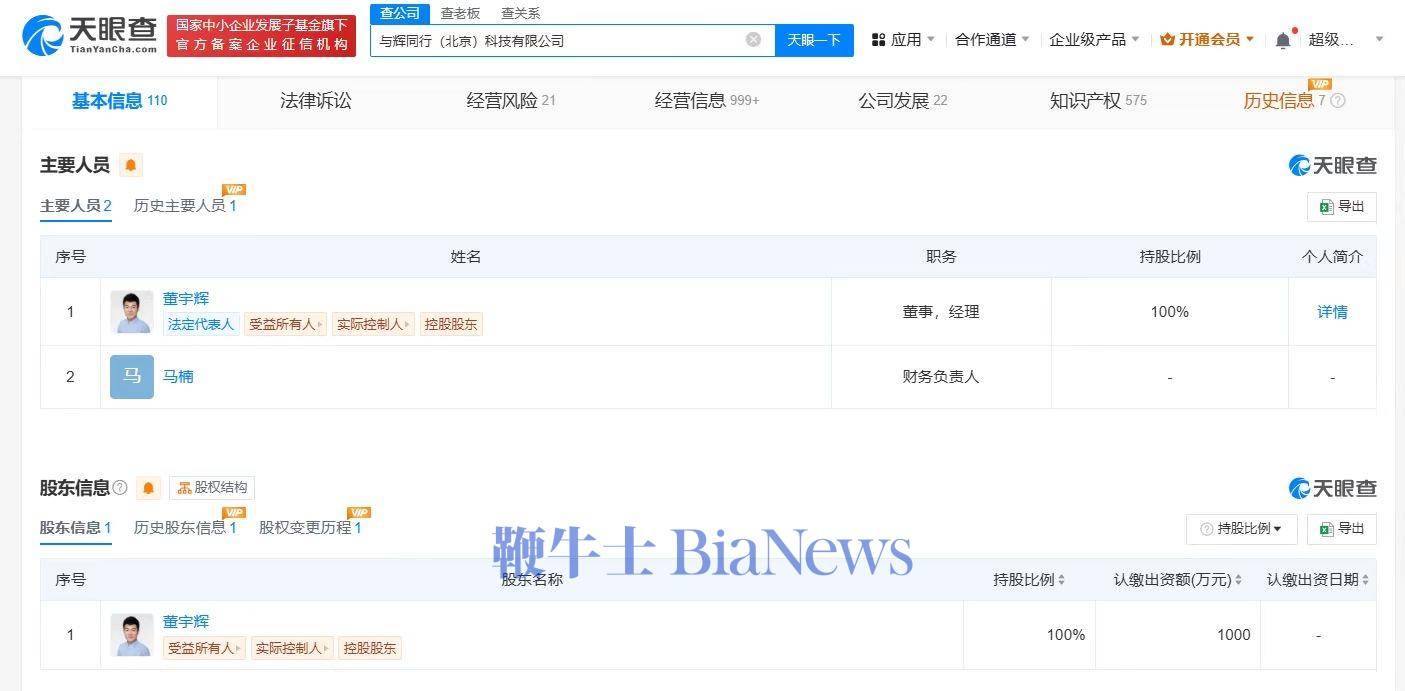Open 详情 link for 董宇辉
1405x691 pixels.
tap(1332, 312)
